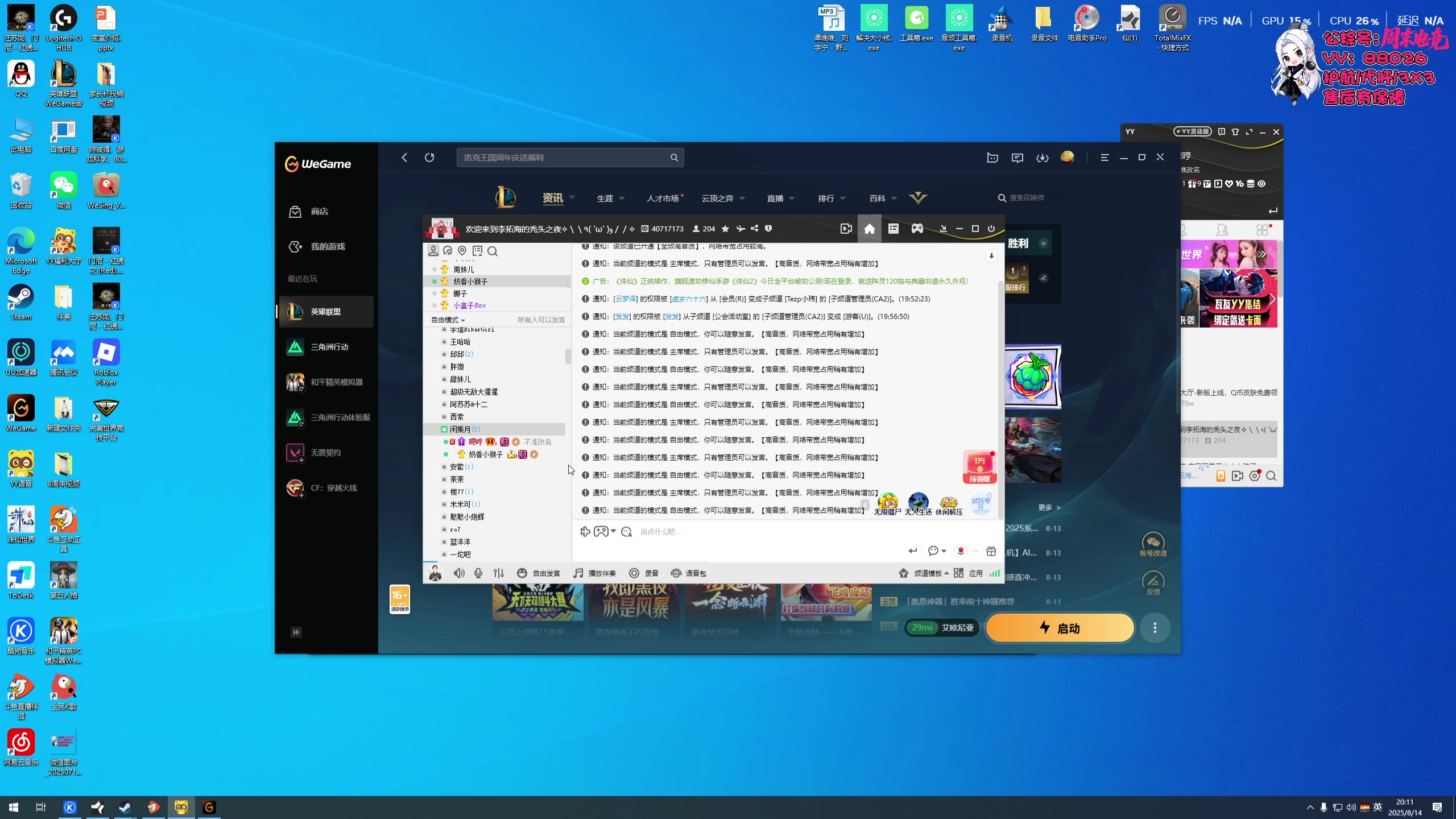Open WeGame message chat bubble icon
Viewport: 1456px width, 819px height.
1017,158
